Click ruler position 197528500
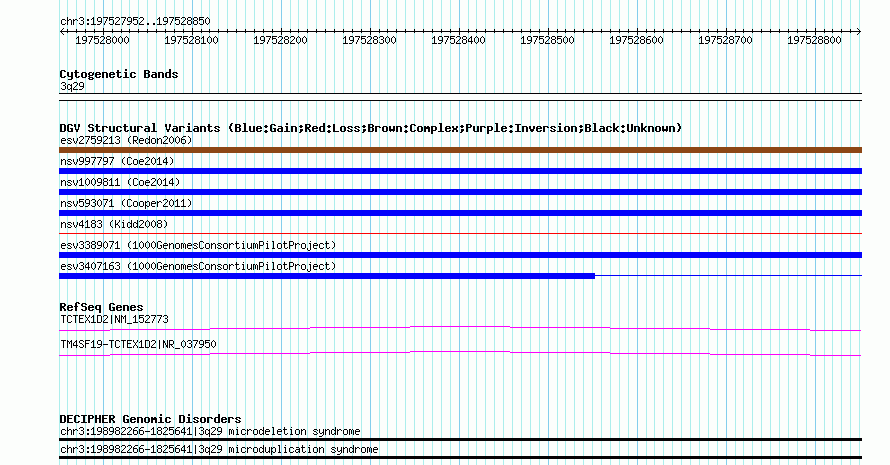This screenshot has height=465, width=890. click(547, 40)
